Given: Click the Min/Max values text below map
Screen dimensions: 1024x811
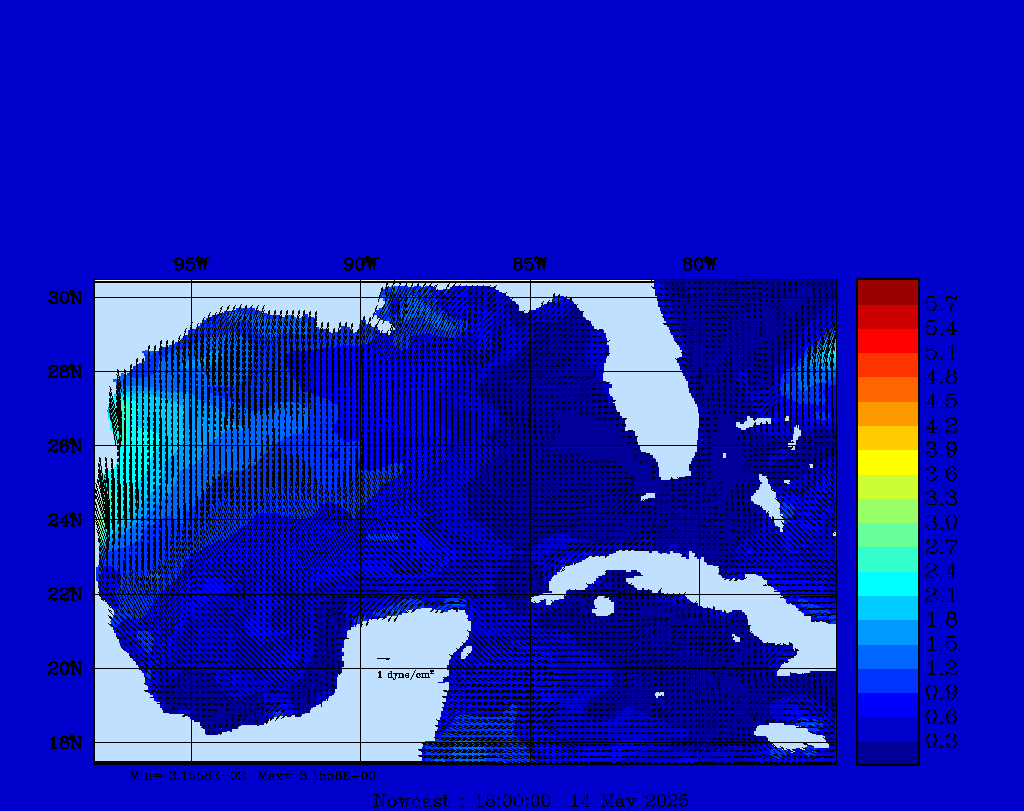Looking at the screenshot, I should 254,775.
